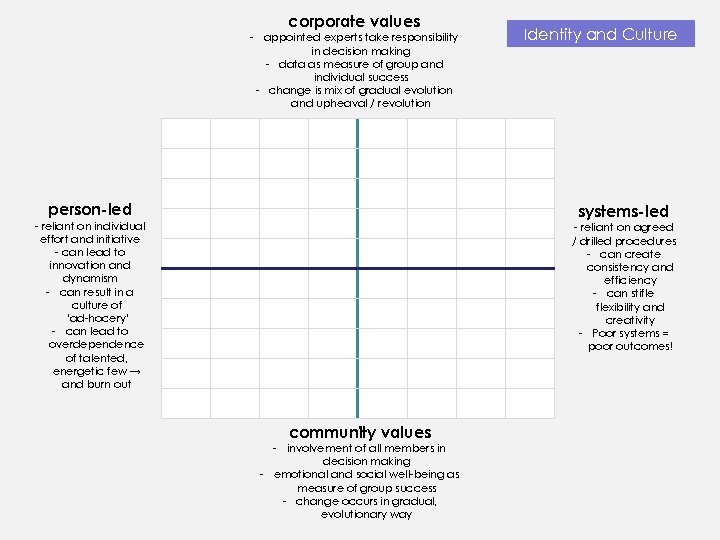Click the stifle flexibility and creativity text
Image resolution: width=720 pixels, height=540 pixels.
[630, 307]
